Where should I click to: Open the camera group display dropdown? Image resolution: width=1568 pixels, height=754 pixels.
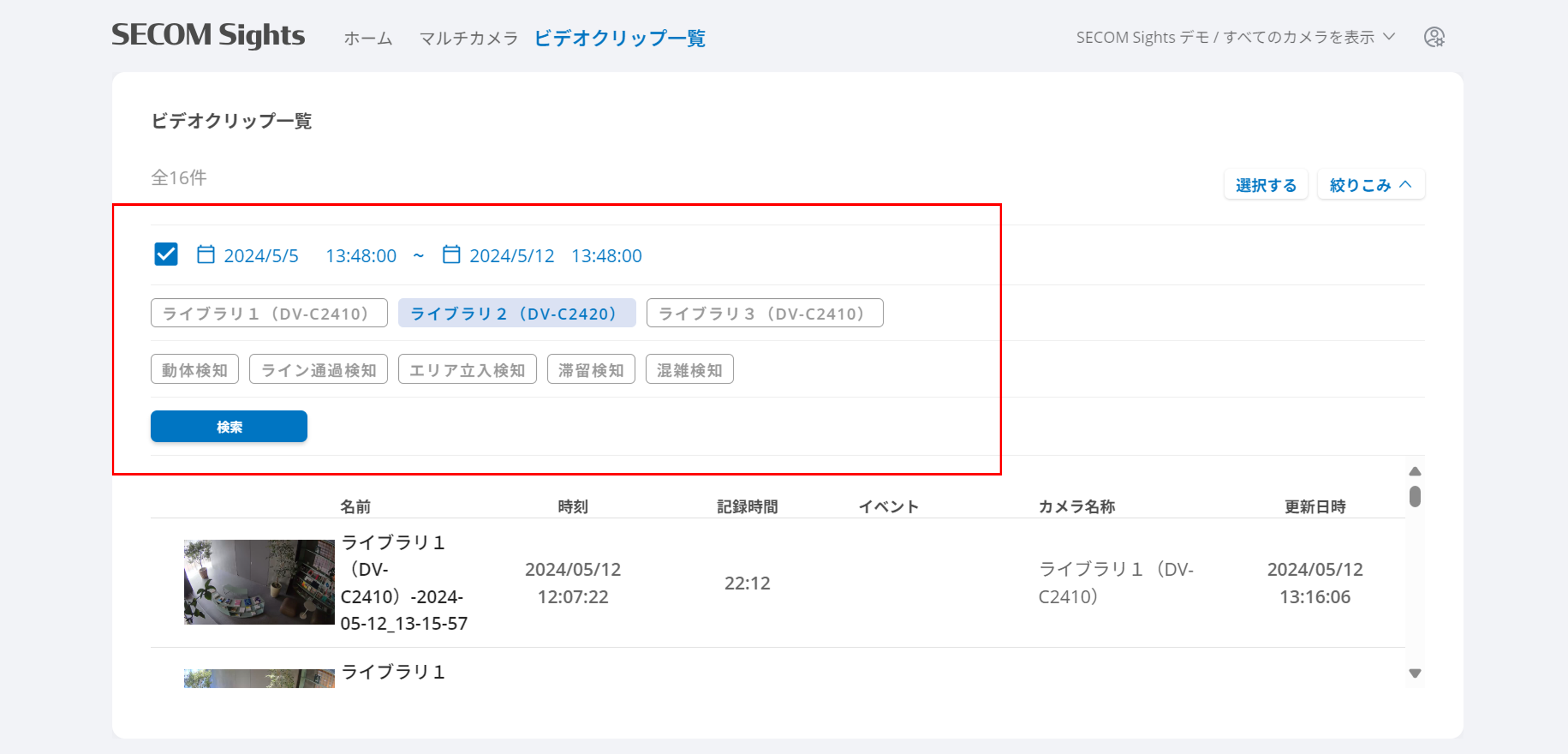pos(1235,37)
